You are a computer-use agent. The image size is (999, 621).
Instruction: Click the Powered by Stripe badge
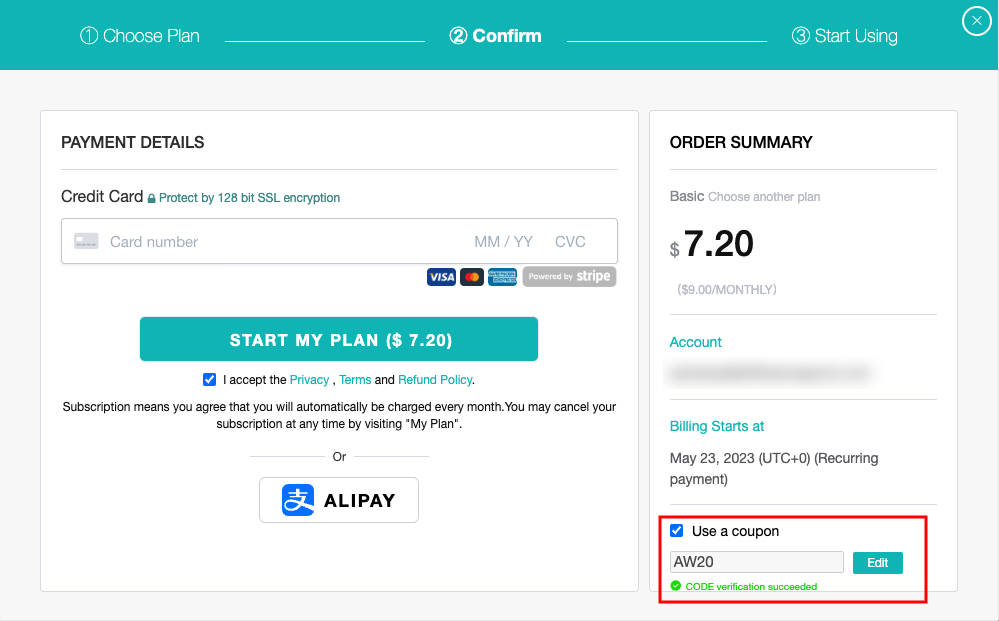click(x=569, y=277)
